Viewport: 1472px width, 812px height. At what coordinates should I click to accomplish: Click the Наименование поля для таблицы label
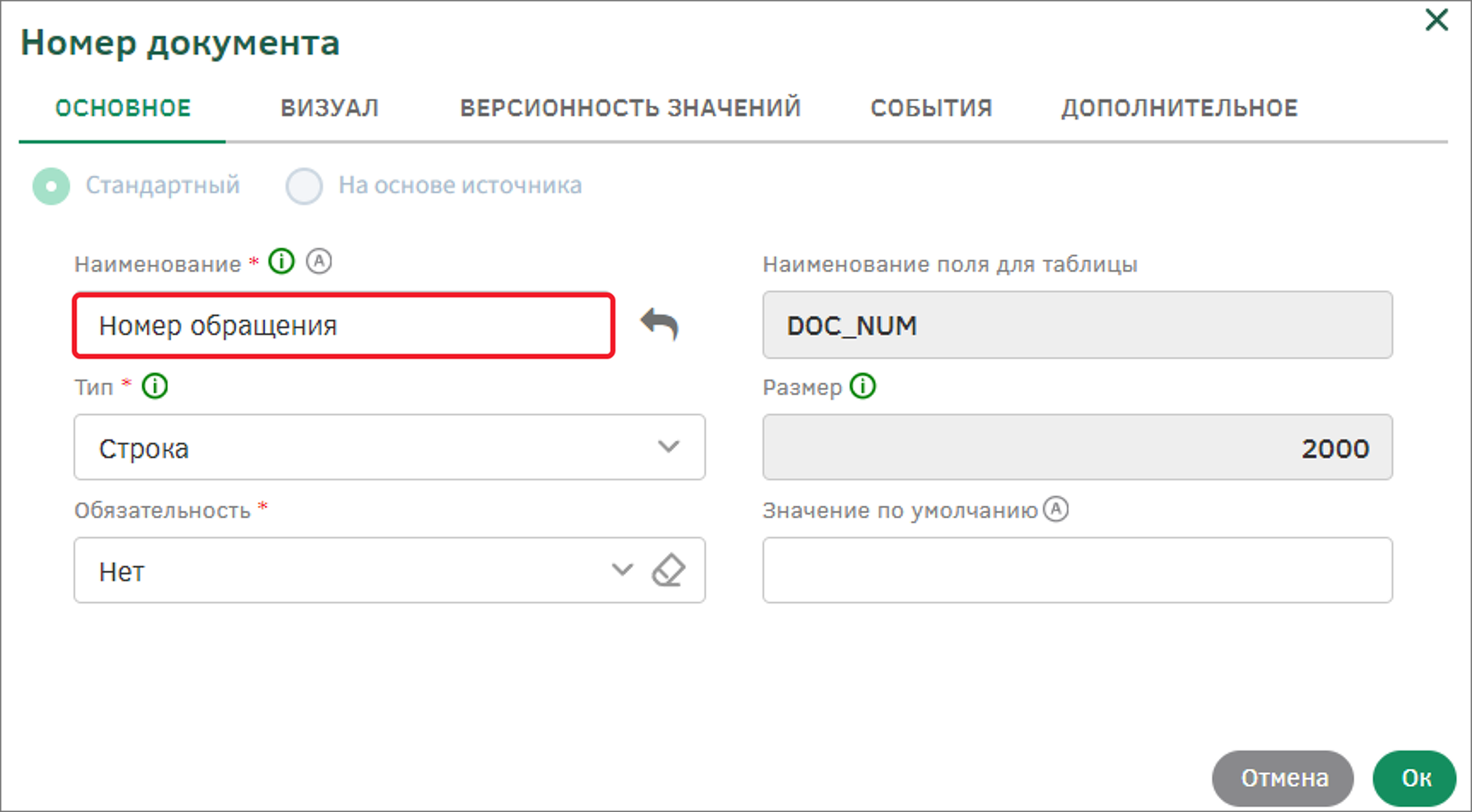[950, 264]
